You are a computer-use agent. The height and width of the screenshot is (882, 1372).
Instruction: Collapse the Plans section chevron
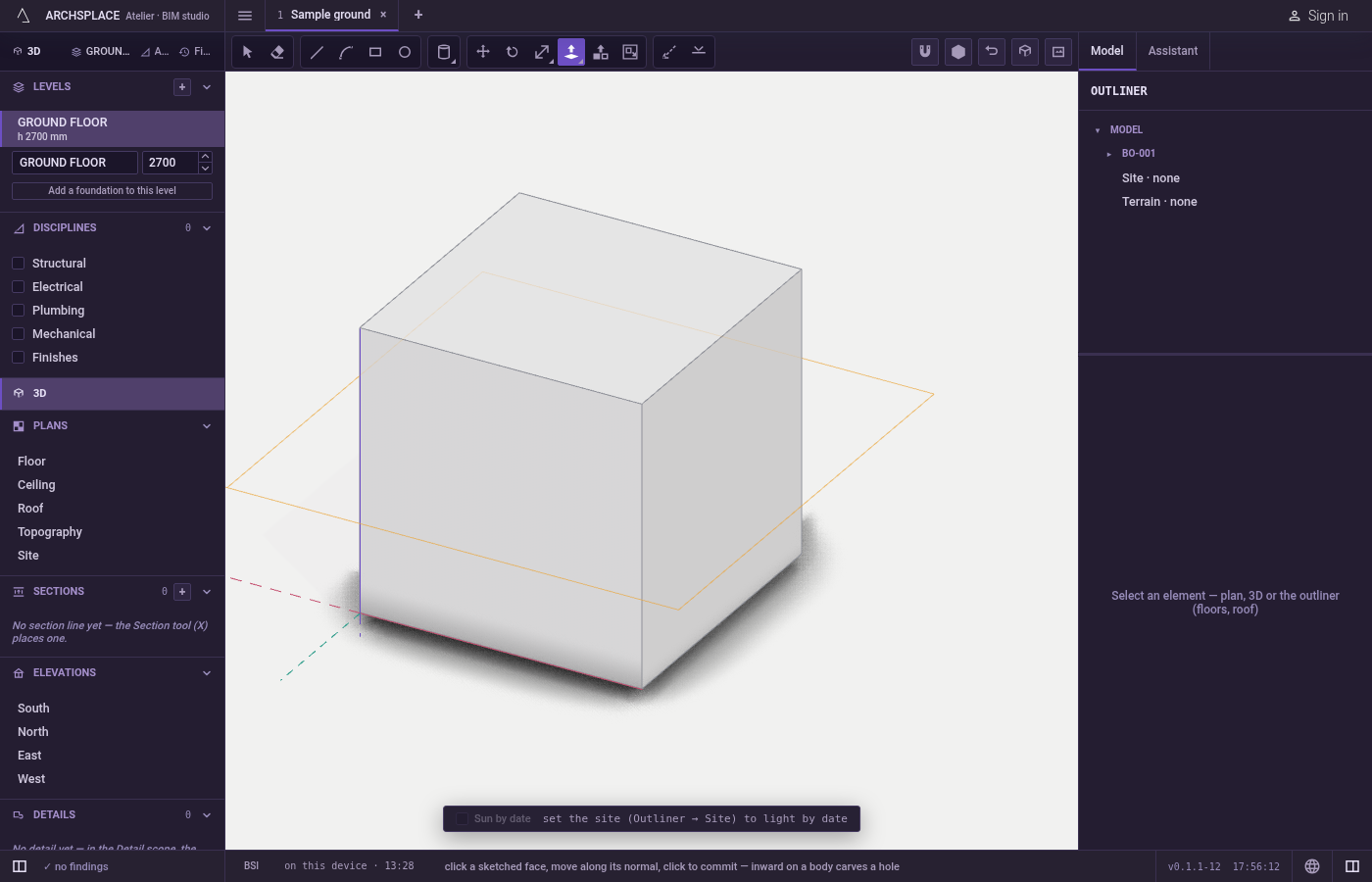(x=207, y=426)
